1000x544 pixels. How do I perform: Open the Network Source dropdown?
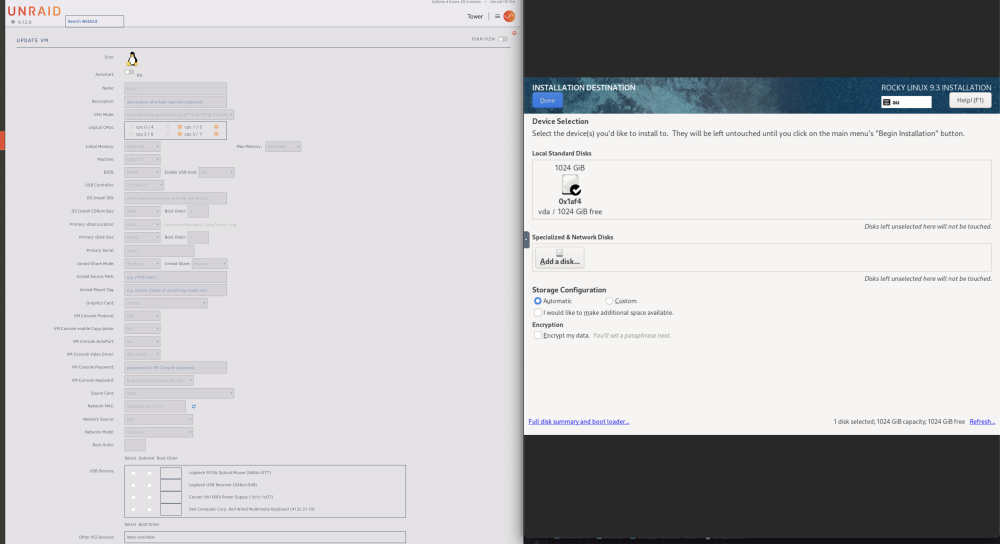pos(158,420)
